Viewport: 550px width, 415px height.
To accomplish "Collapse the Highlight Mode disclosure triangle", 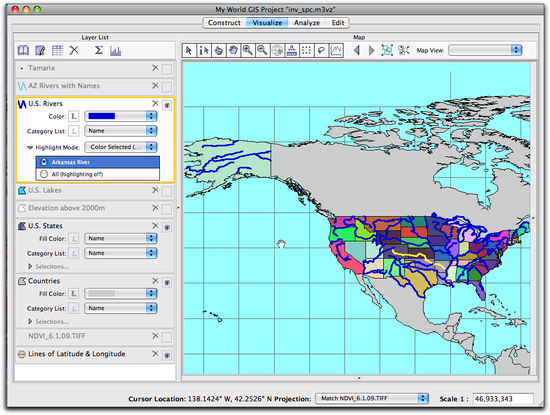I will pyautogui.click(x=30, y=147).
